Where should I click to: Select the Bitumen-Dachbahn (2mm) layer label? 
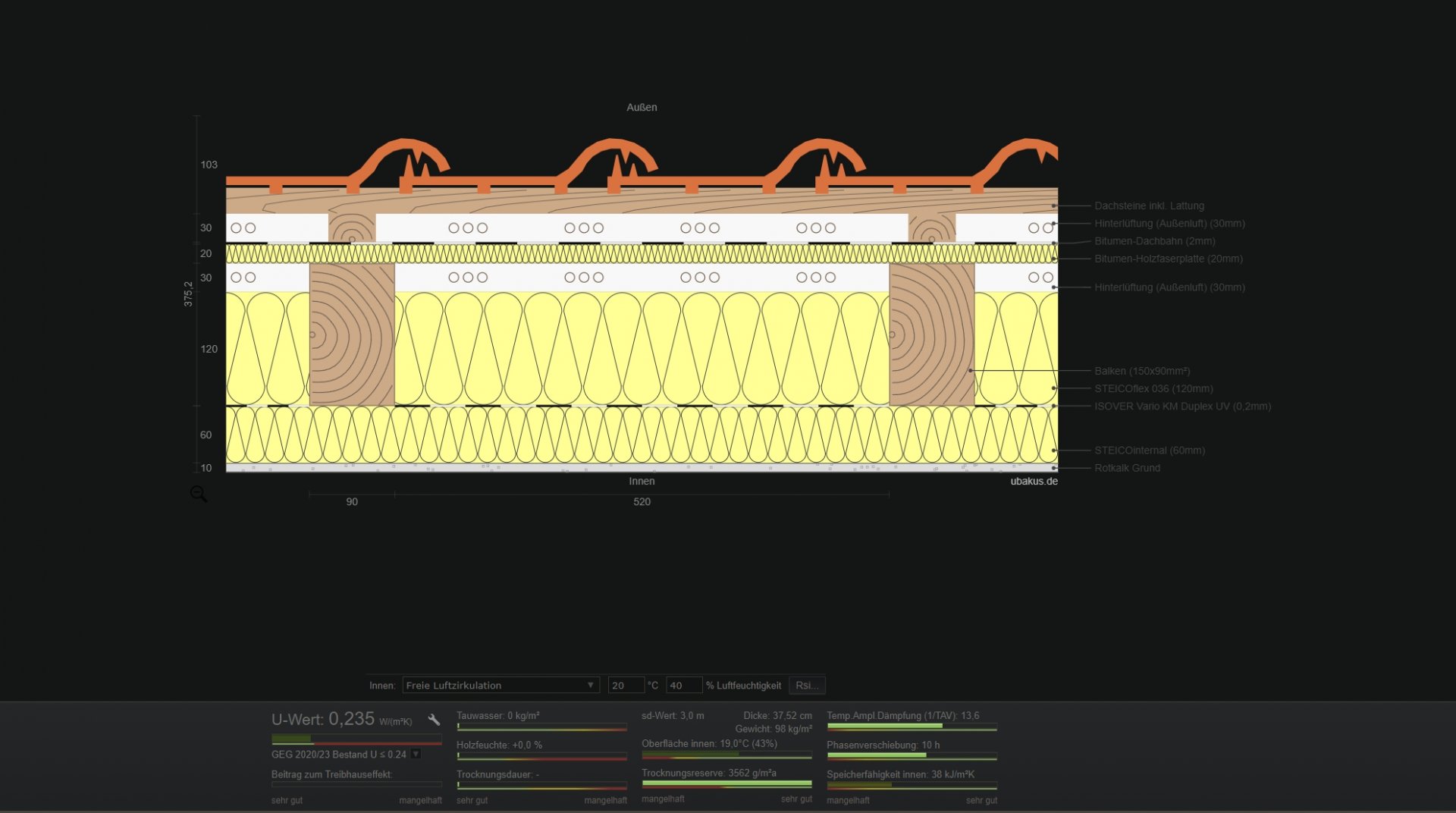(1154, 241)
